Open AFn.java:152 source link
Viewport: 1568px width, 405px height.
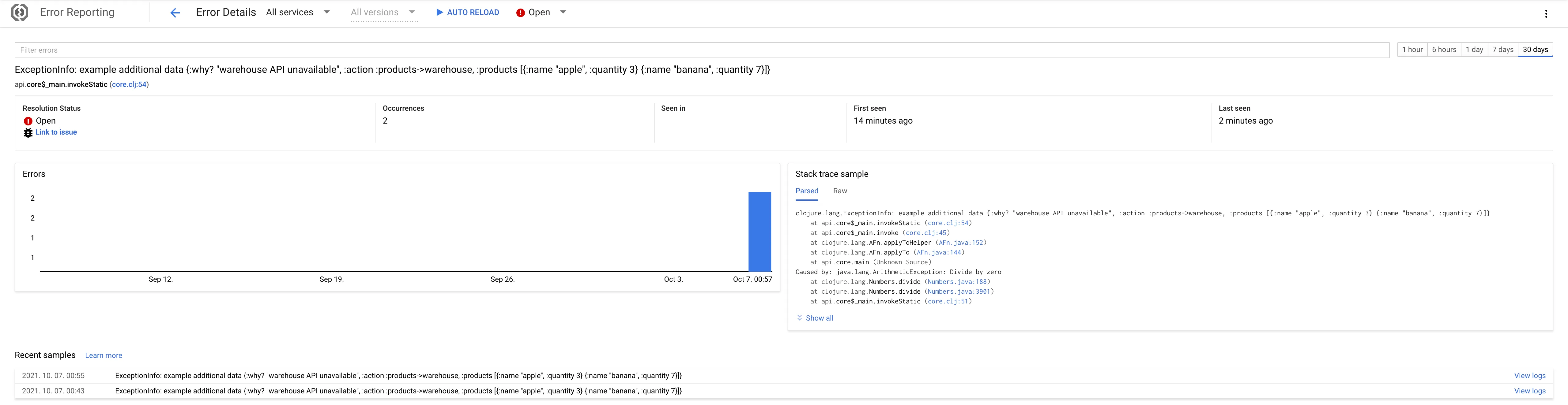960,243
